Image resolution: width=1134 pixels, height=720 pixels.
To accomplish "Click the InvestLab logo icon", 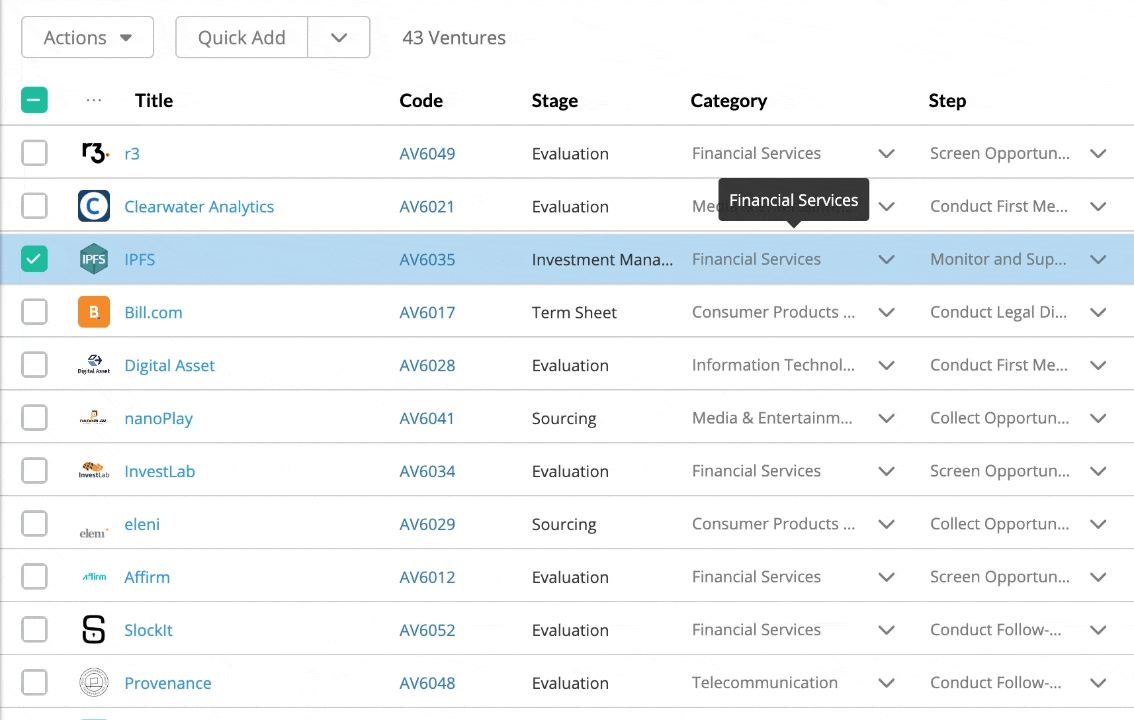I will 94,471.
